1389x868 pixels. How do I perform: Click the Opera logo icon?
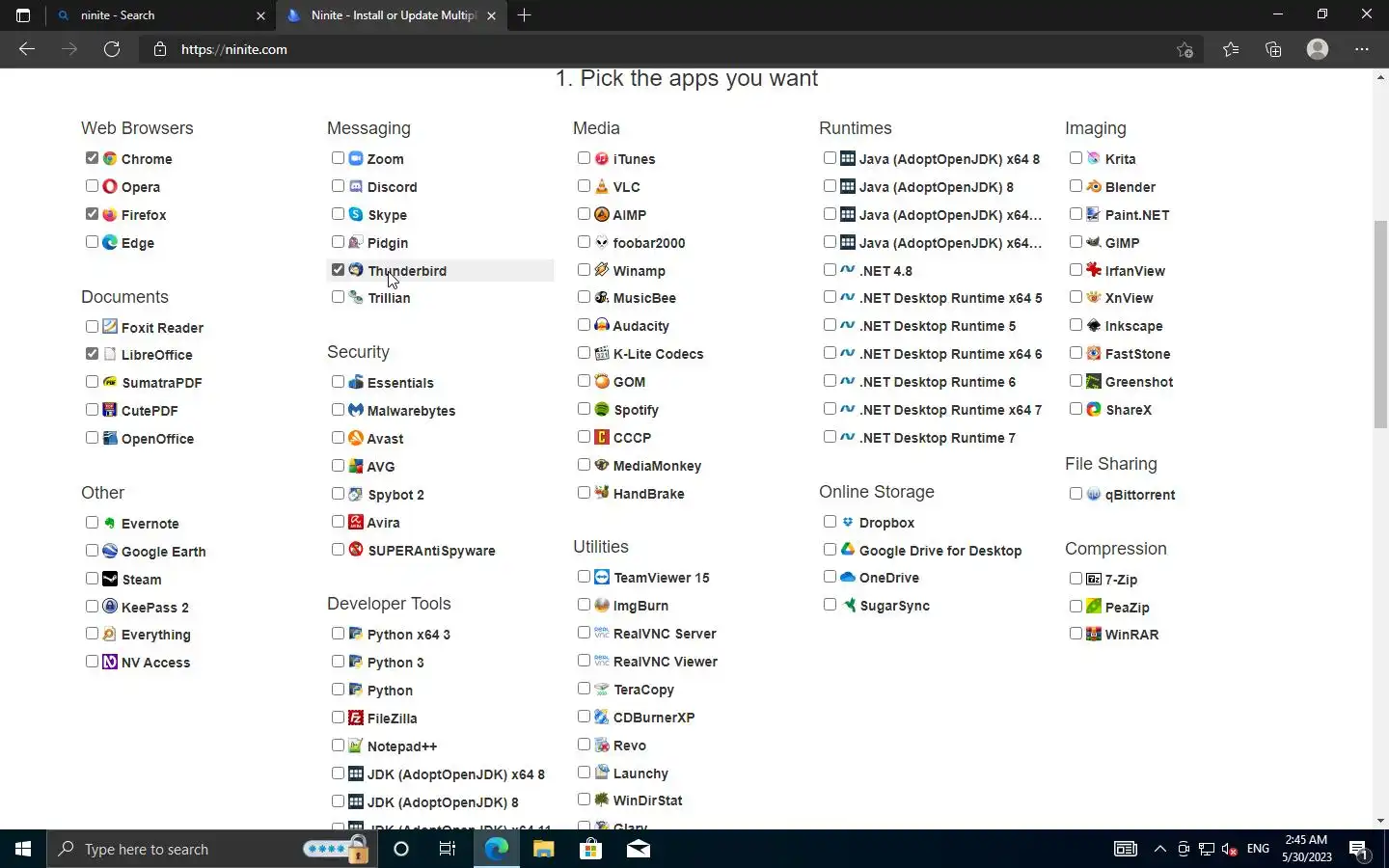tap(110, 186)
